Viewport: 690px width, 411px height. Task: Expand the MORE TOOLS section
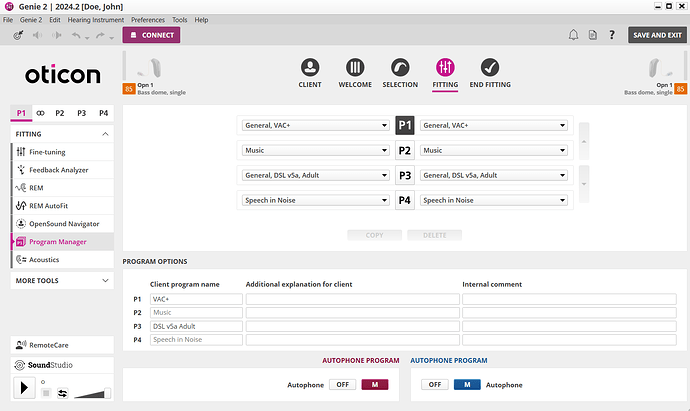point(105,280)
